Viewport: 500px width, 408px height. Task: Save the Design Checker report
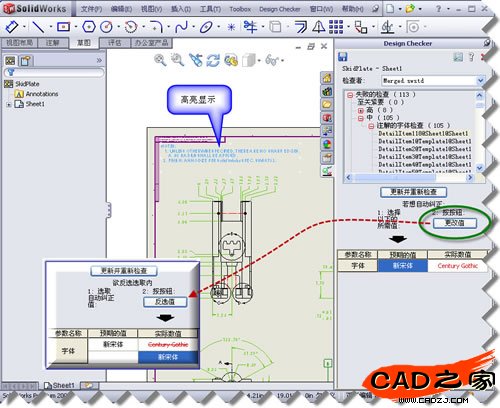point(343,57)
